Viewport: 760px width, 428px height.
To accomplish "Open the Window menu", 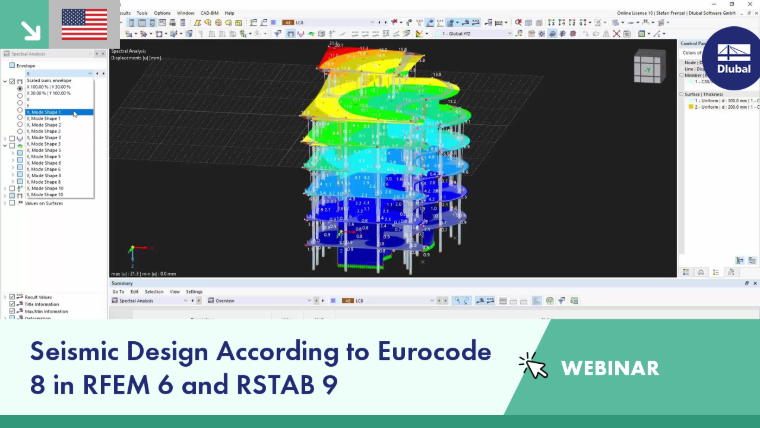I will coord(185,13).
